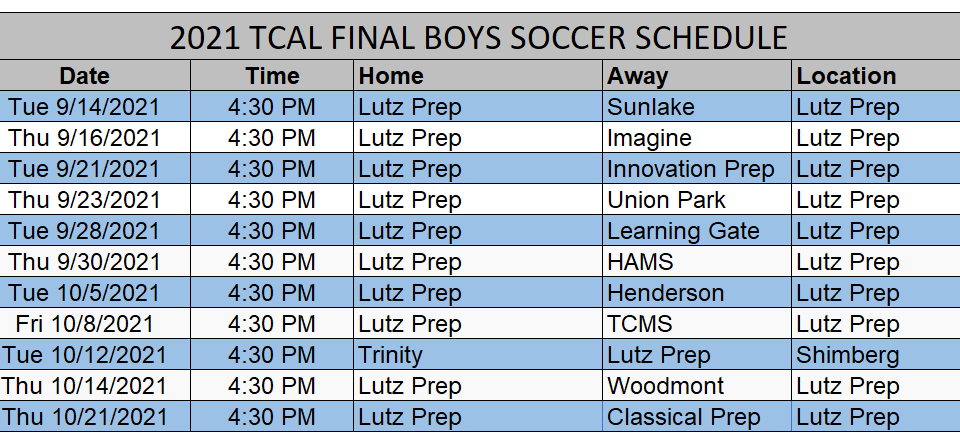Click the Trinity home team cell
This screenshot has height=446, width=960.
pos(478,355)
